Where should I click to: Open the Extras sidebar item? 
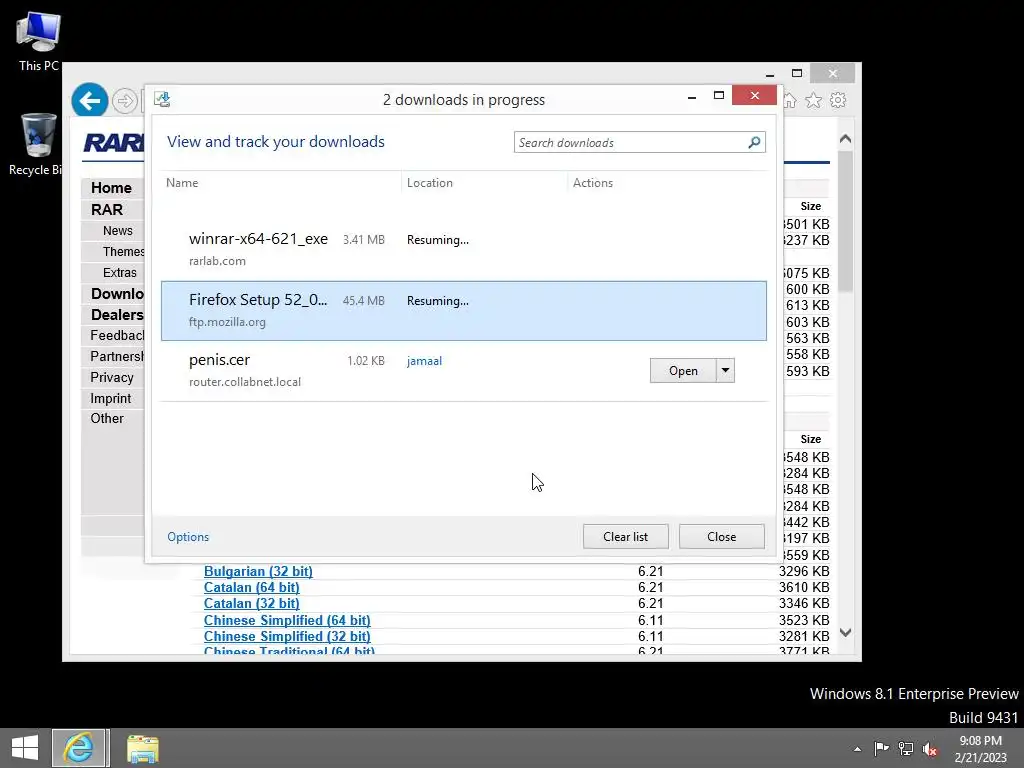[x=120, y=272]
